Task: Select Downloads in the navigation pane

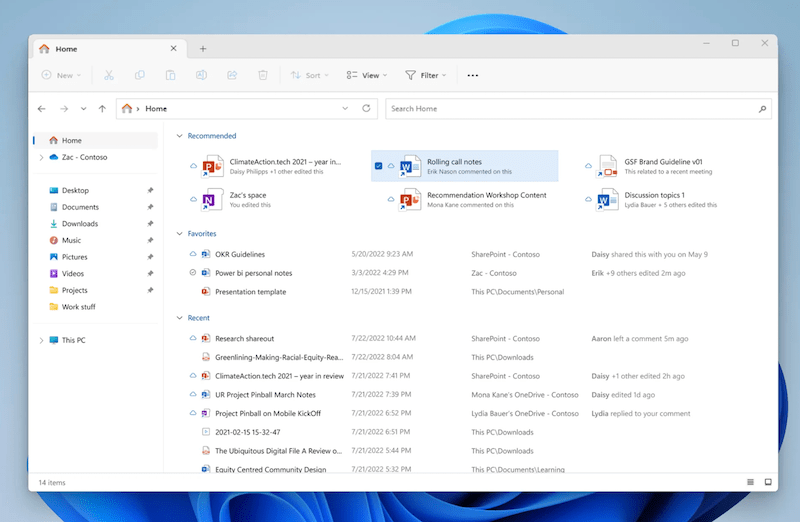Action: (79, 224)
